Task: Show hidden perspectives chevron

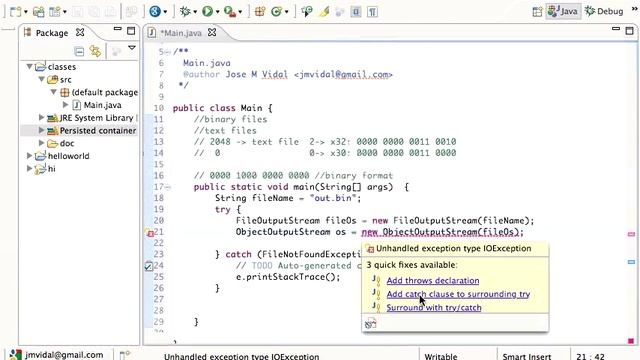Action: coord(635,9)
